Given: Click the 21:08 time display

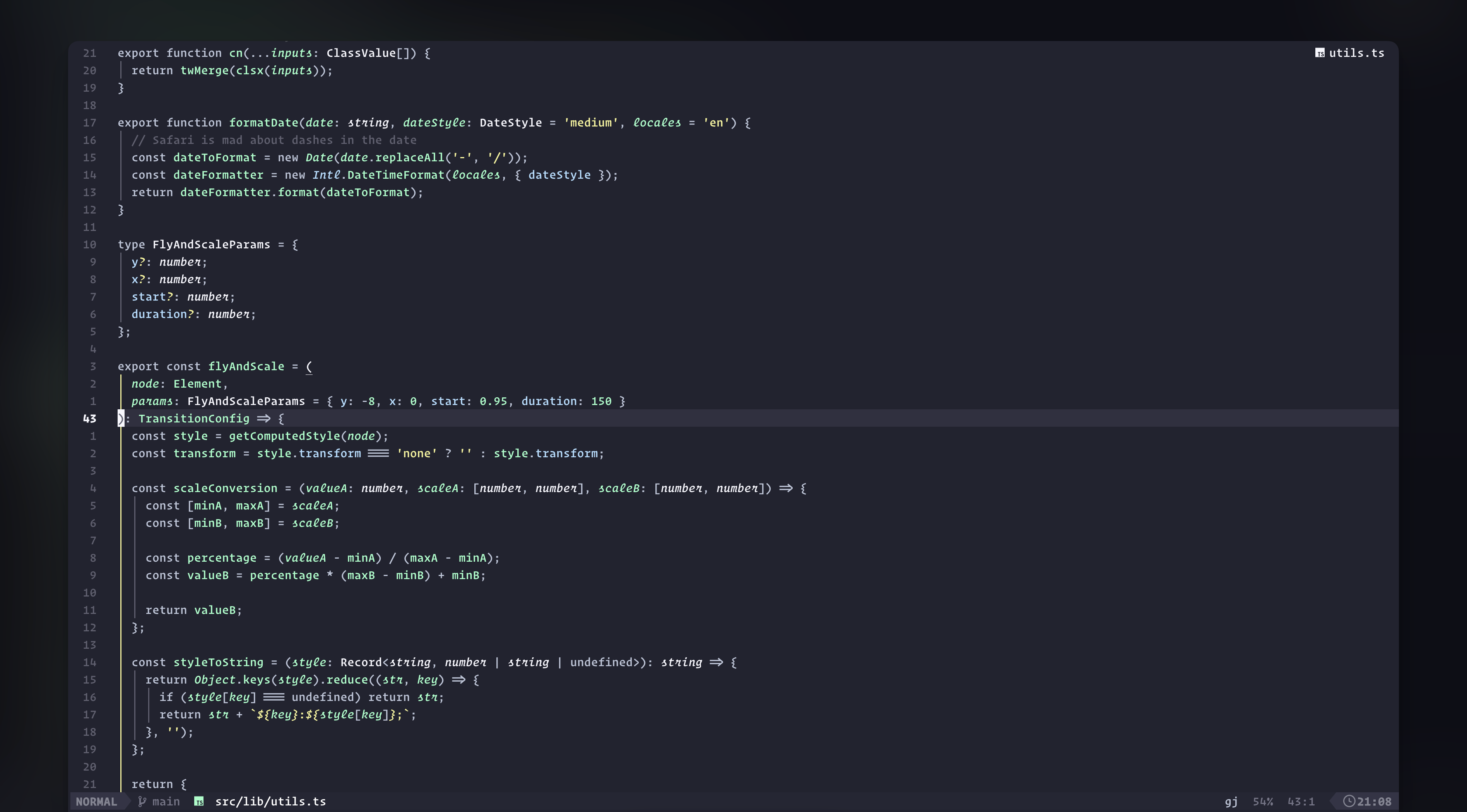Looking at the screenshot, I should [x=1374, y=801].
